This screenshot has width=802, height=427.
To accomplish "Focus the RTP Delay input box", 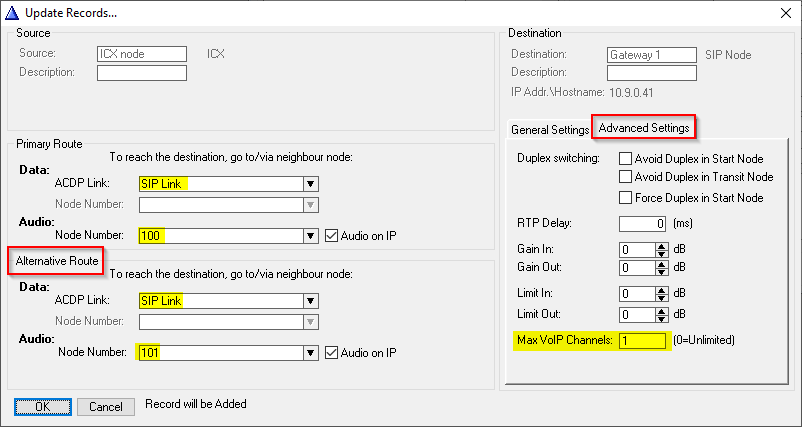I will (642, 222).
